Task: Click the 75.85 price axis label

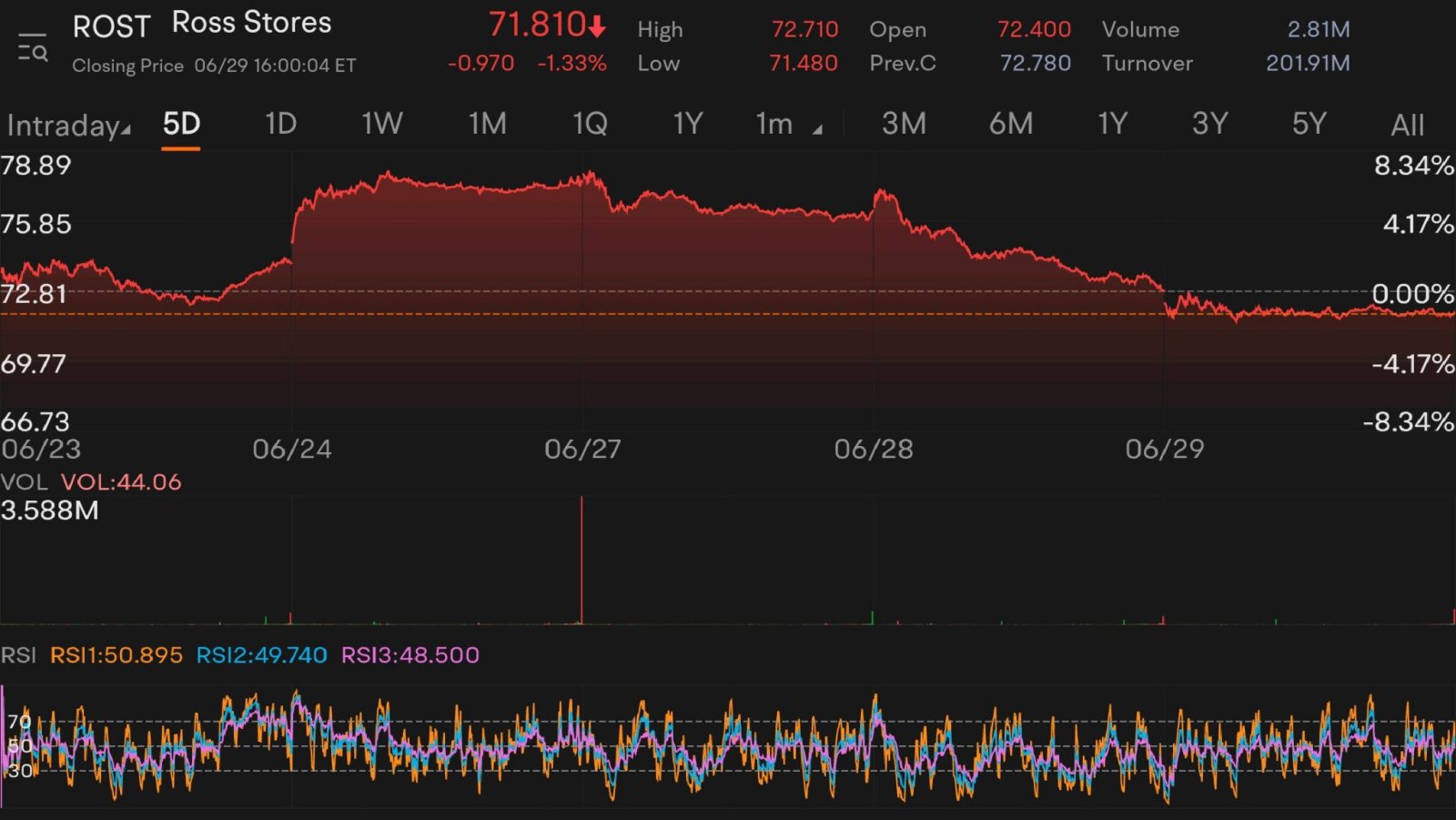Action: point(35,225)
